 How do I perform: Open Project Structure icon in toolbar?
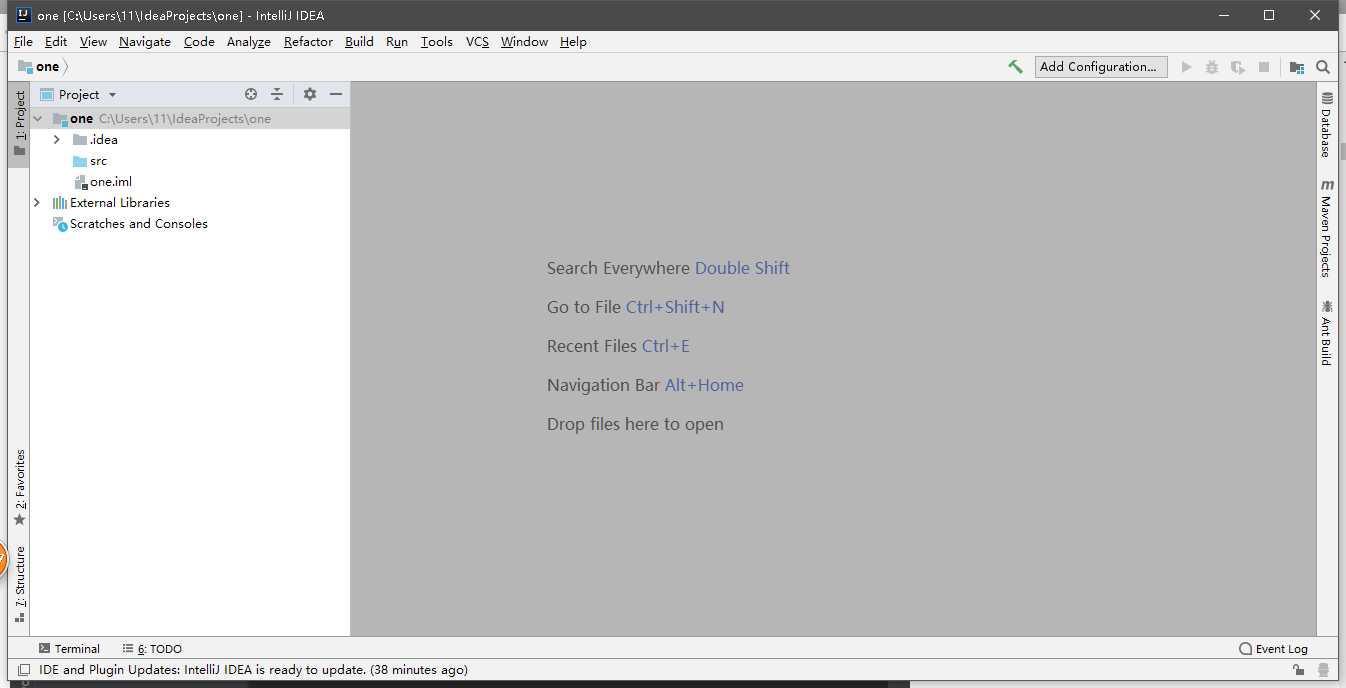click(x=1297, y=67)
